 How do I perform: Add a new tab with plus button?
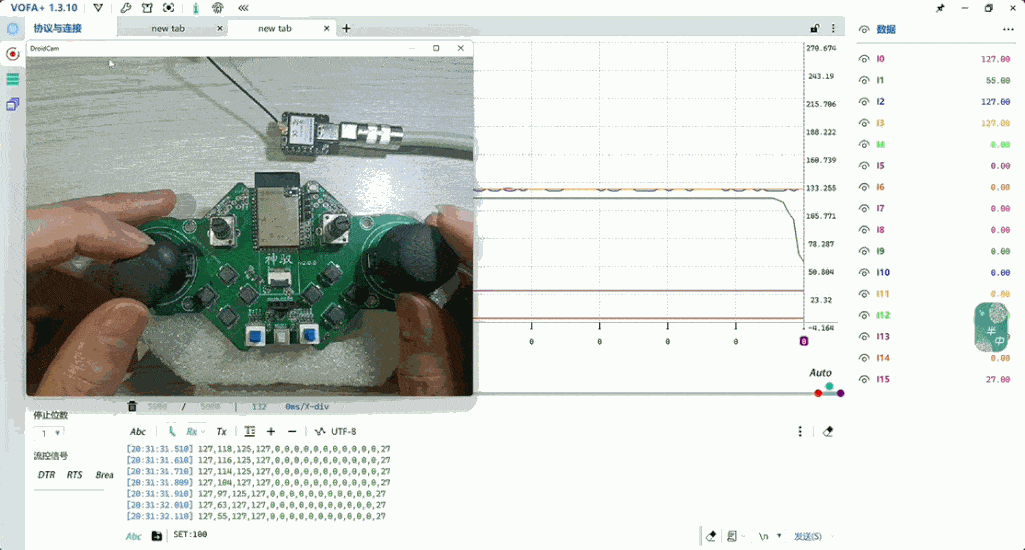tap(347, 29)
